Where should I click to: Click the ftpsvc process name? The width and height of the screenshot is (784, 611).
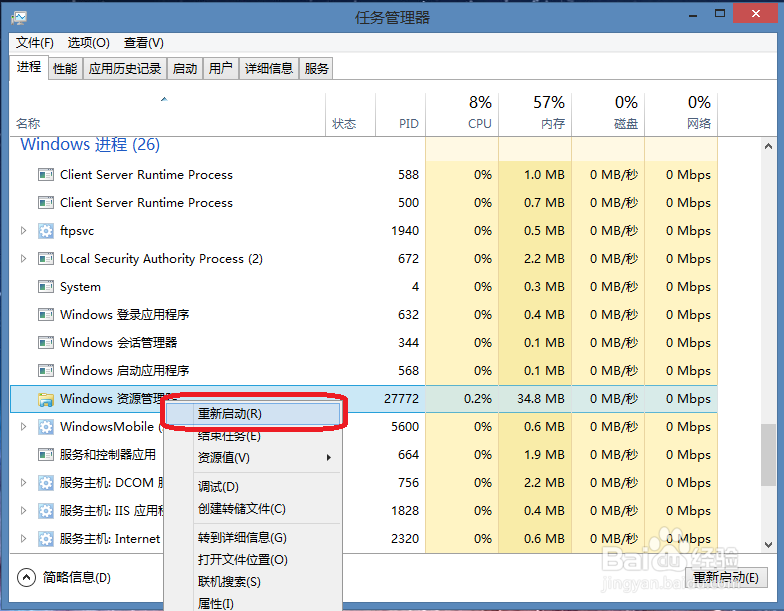[77, 230]
